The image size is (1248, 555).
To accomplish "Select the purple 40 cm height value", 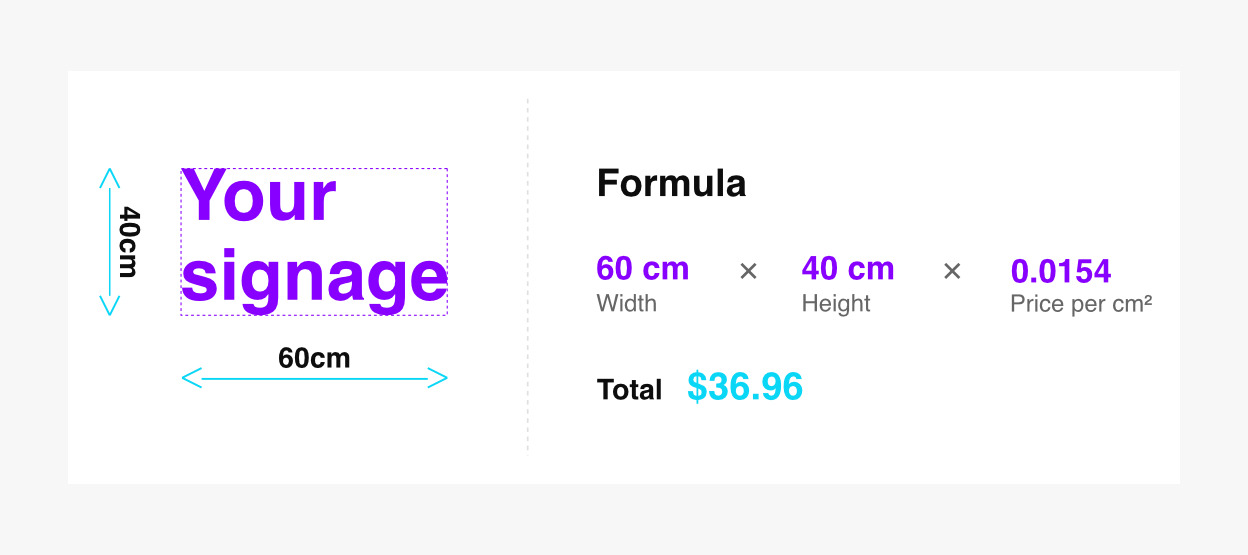I will (x=848, y=269).
